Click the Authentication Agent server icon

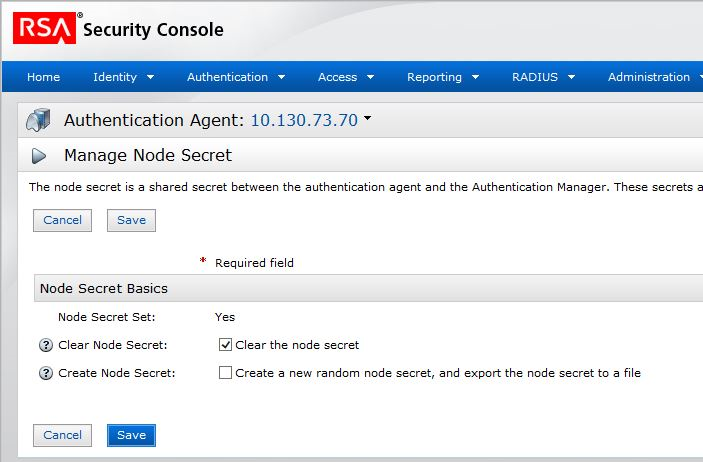(38, 121)
